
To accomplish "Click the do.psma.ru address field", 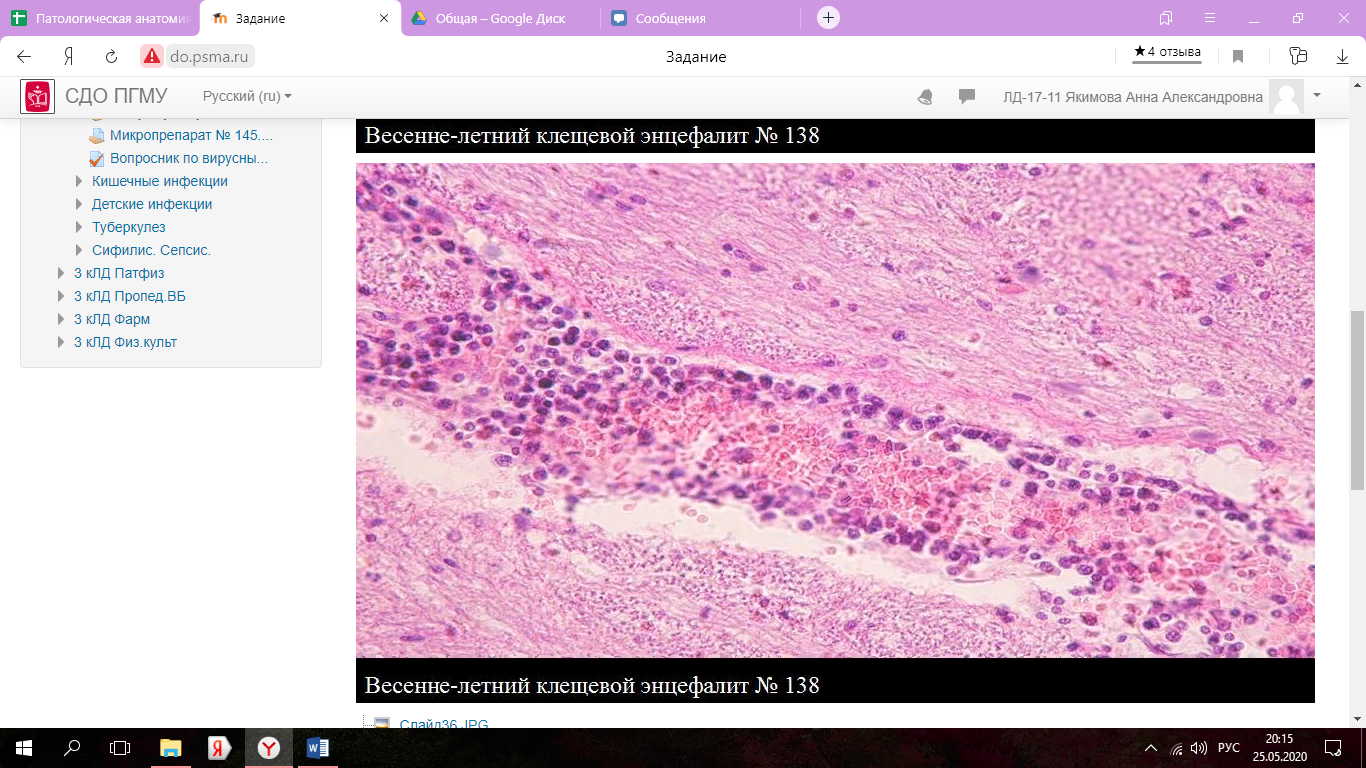I will [209, 57].
